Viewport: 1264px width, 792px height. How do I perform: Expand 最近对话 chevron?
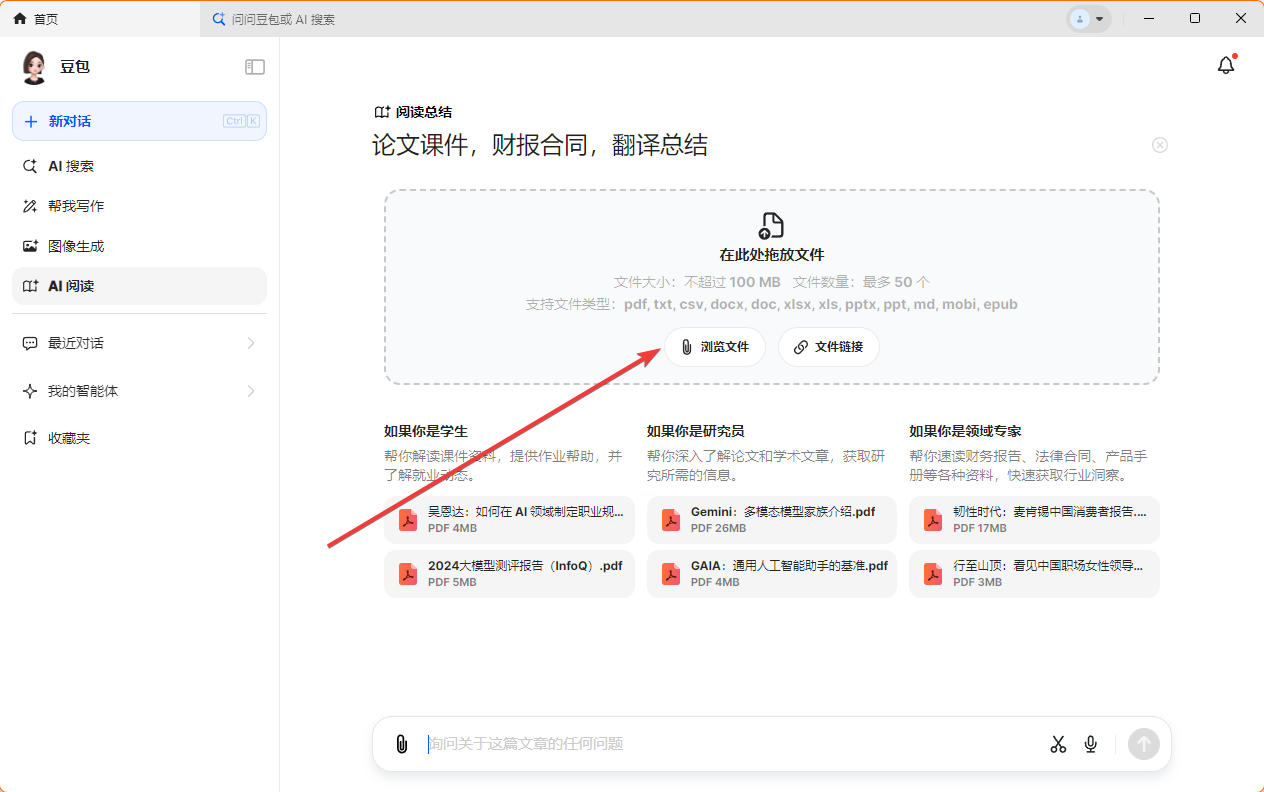[251, 343]
